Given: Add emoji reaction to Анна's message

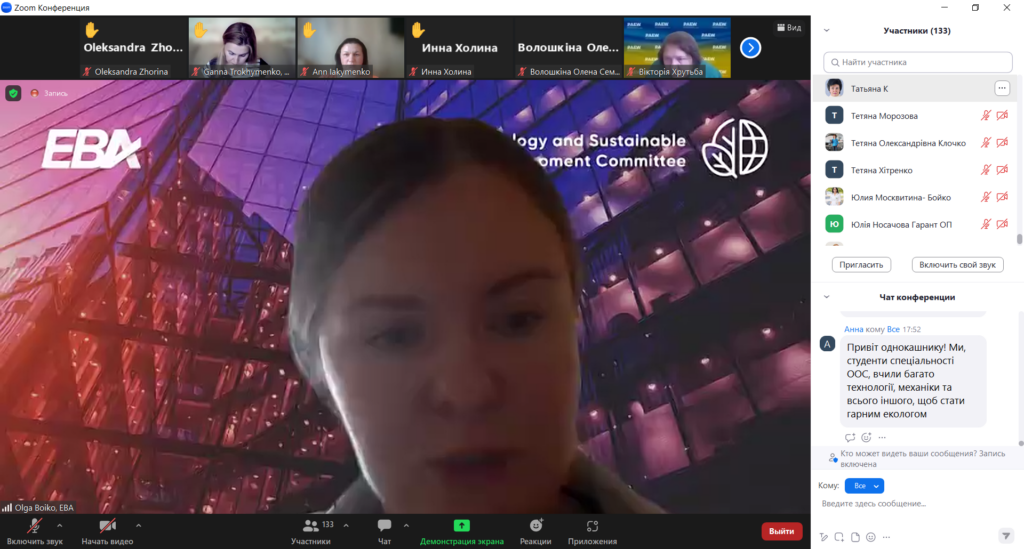Looking at the screenshot, I should (x=867, y=437).
